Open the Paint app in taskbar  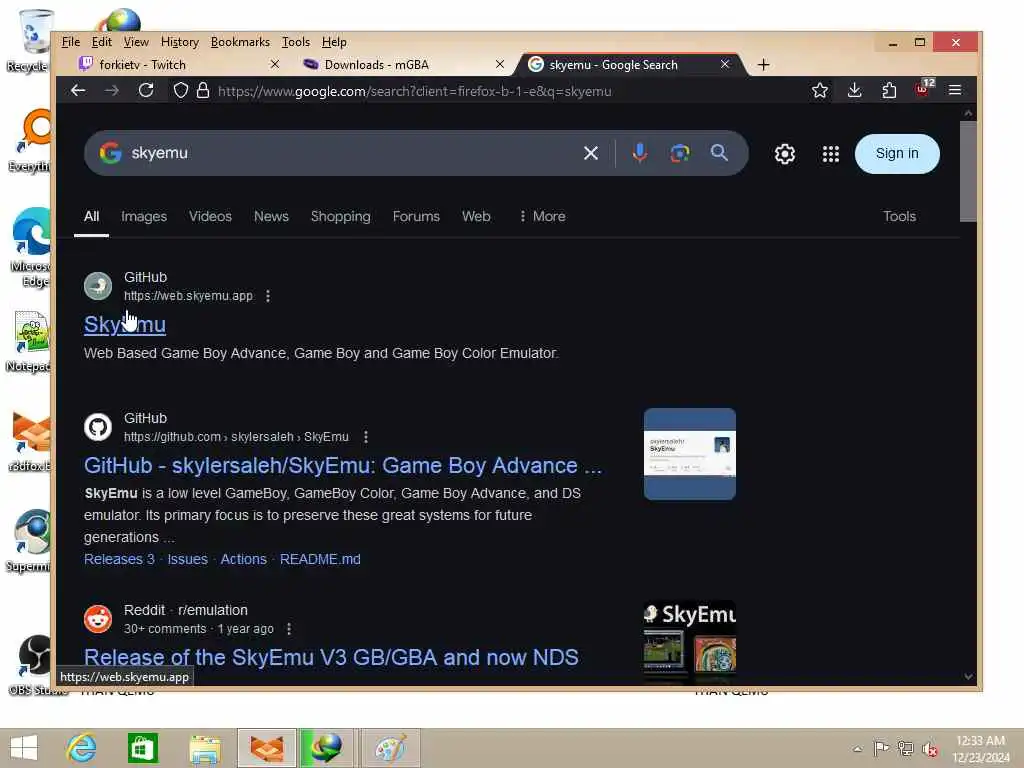(x=391, y=748)
